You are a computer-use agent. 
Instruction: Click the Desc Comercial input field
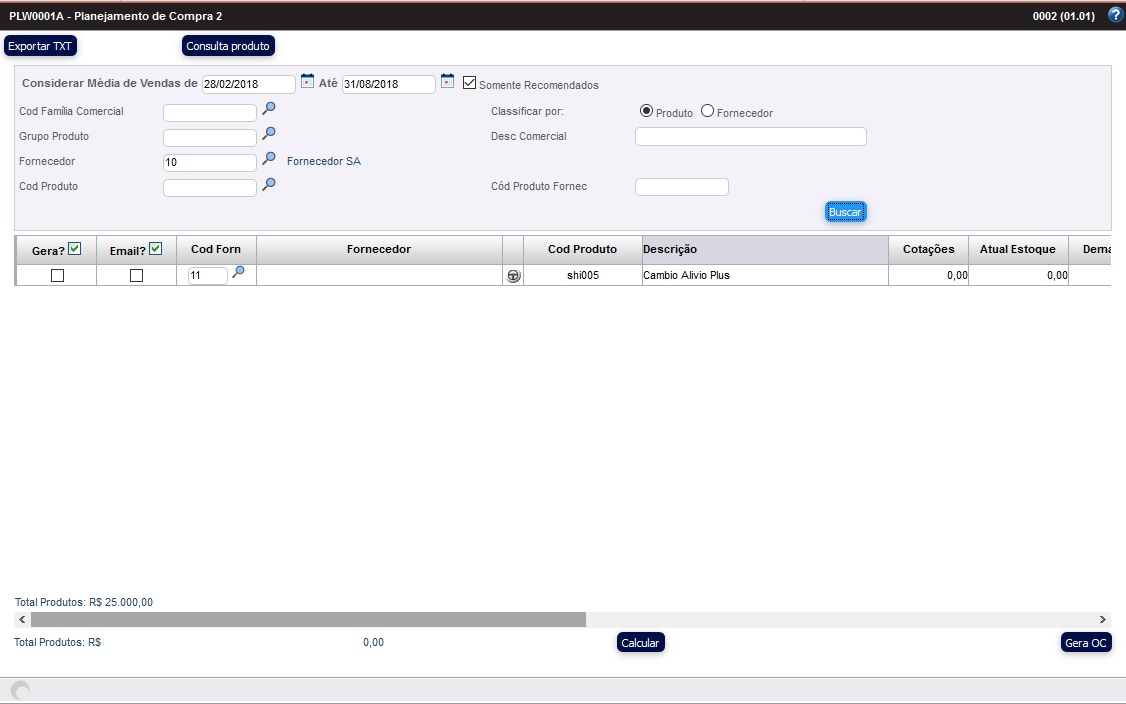click(750, 136)
